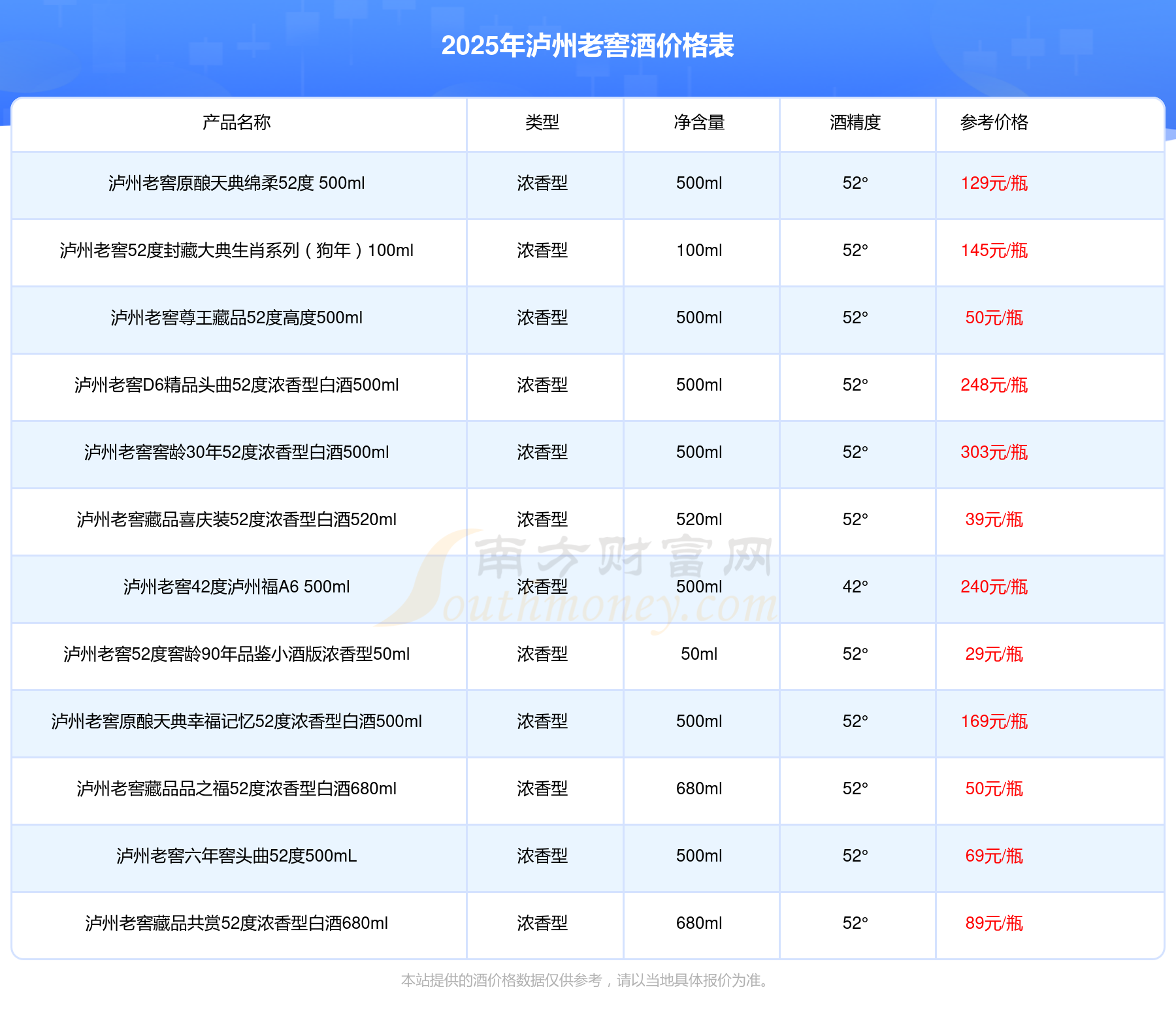Select the 参考价格 column header

pos(994,122)
